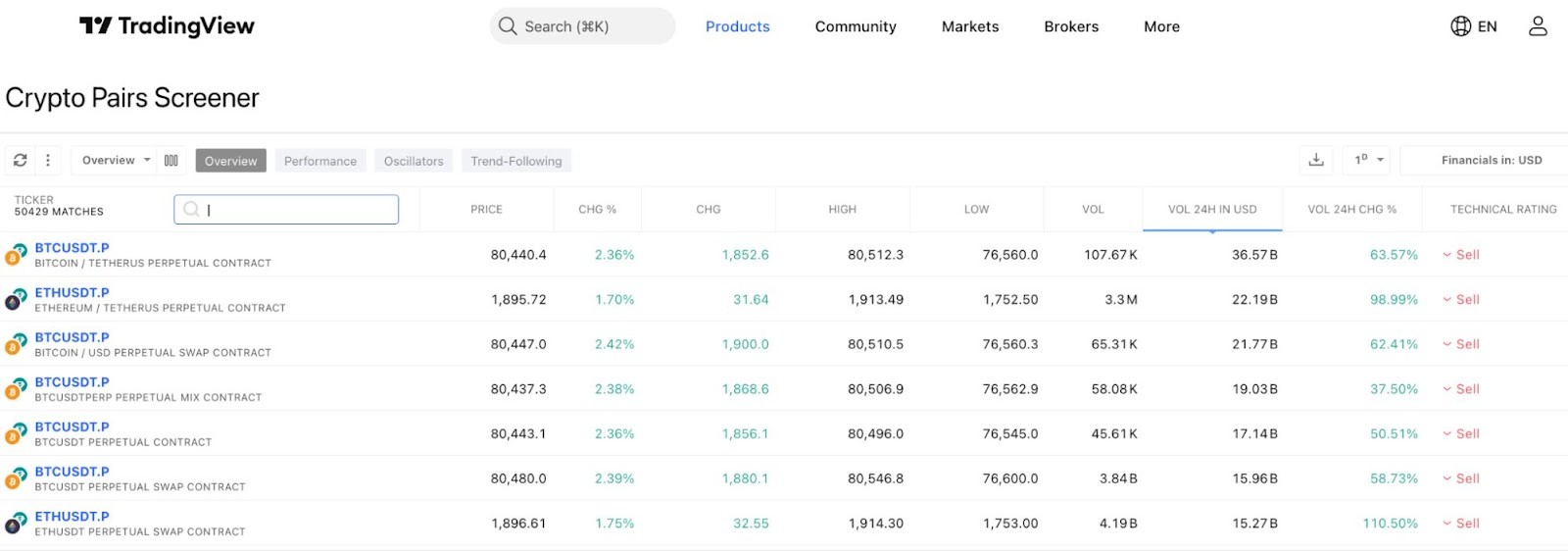Focus the ticker filter input field

[x=286, y=209]
